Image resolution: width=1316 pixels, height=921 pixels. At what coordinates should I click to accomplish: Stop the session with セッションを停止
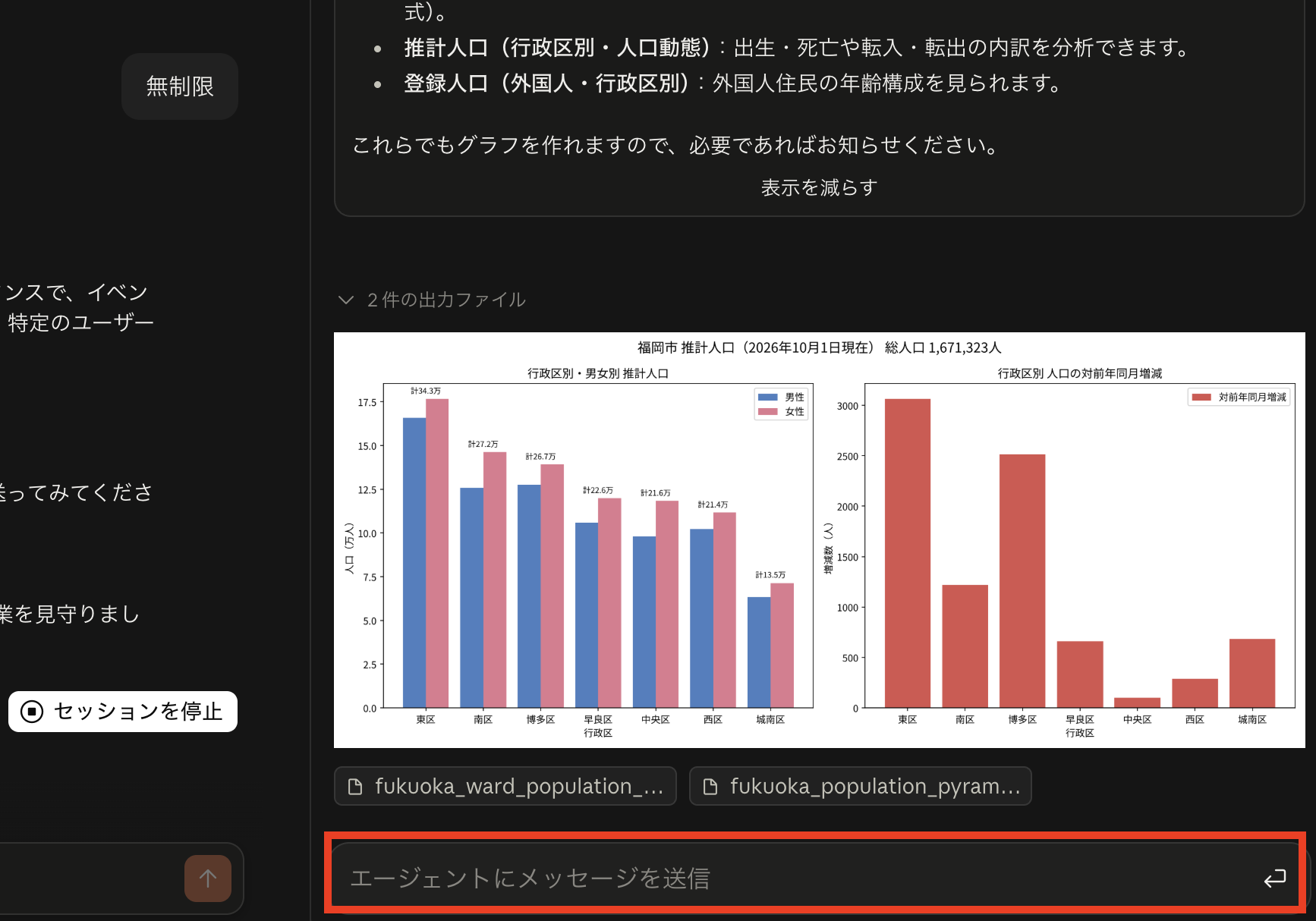point(123,712)
